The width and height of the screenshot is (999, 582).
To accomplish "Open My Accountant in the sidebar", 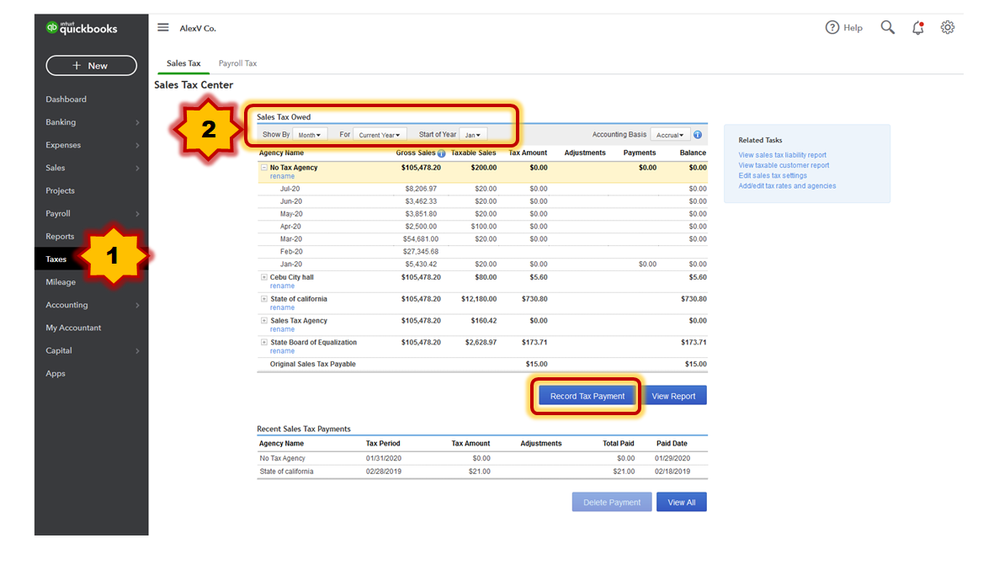I will tap(73, 328).
